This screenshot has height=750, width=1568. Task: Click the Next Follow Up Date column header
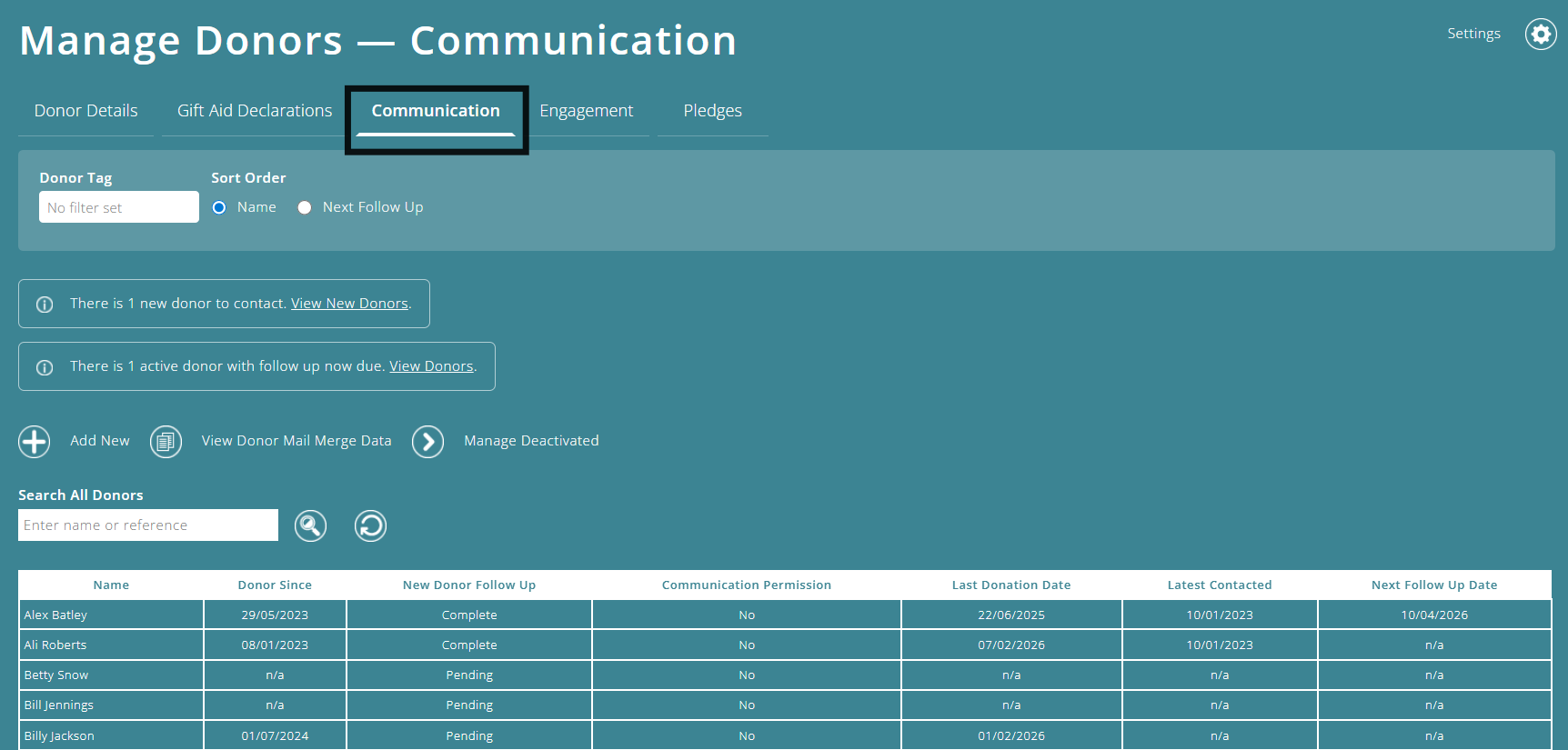(1434, 585)
